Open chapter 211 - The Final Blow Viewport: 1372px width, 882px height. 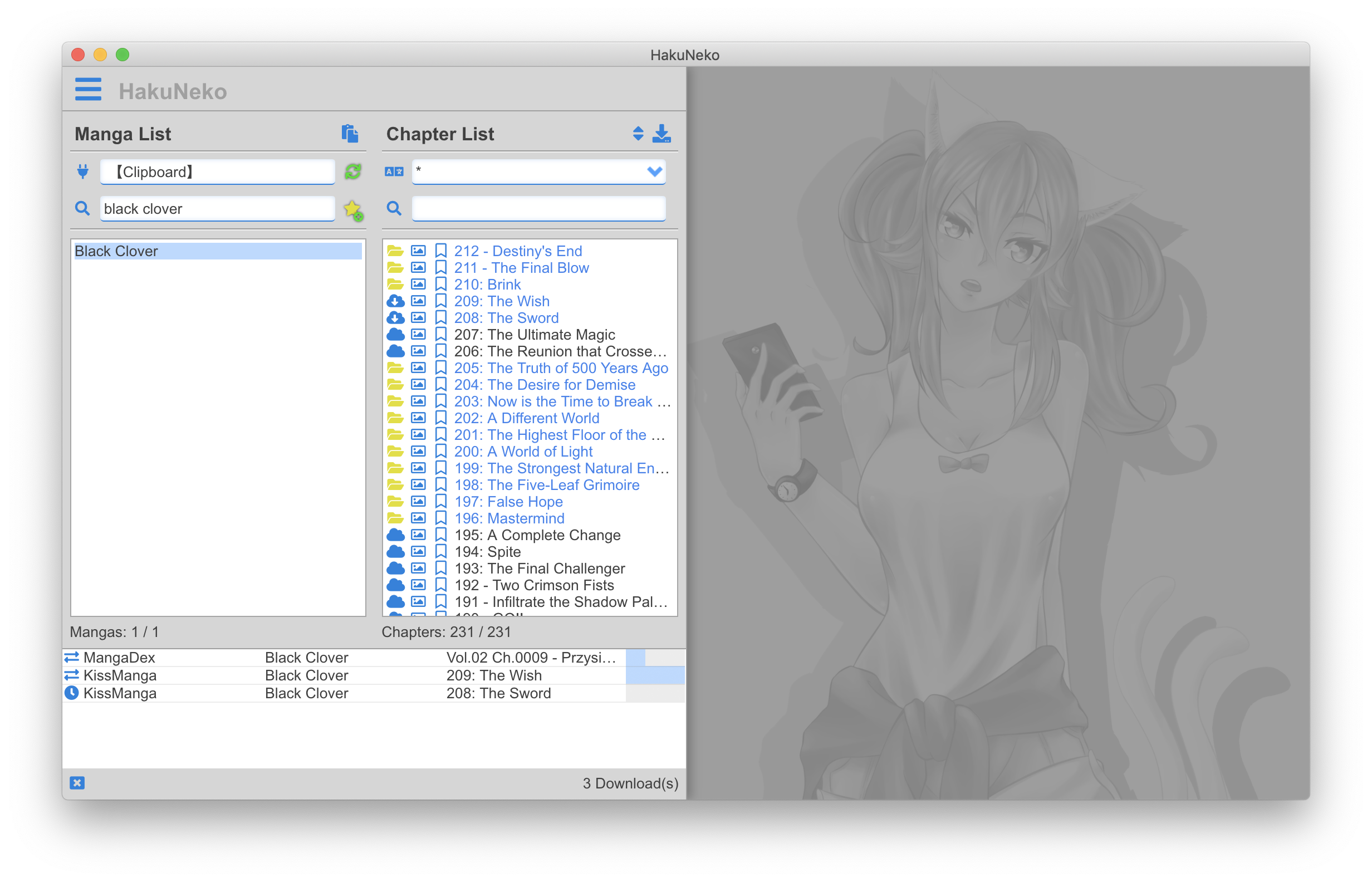pyautogui.click(x=521, y=267)
